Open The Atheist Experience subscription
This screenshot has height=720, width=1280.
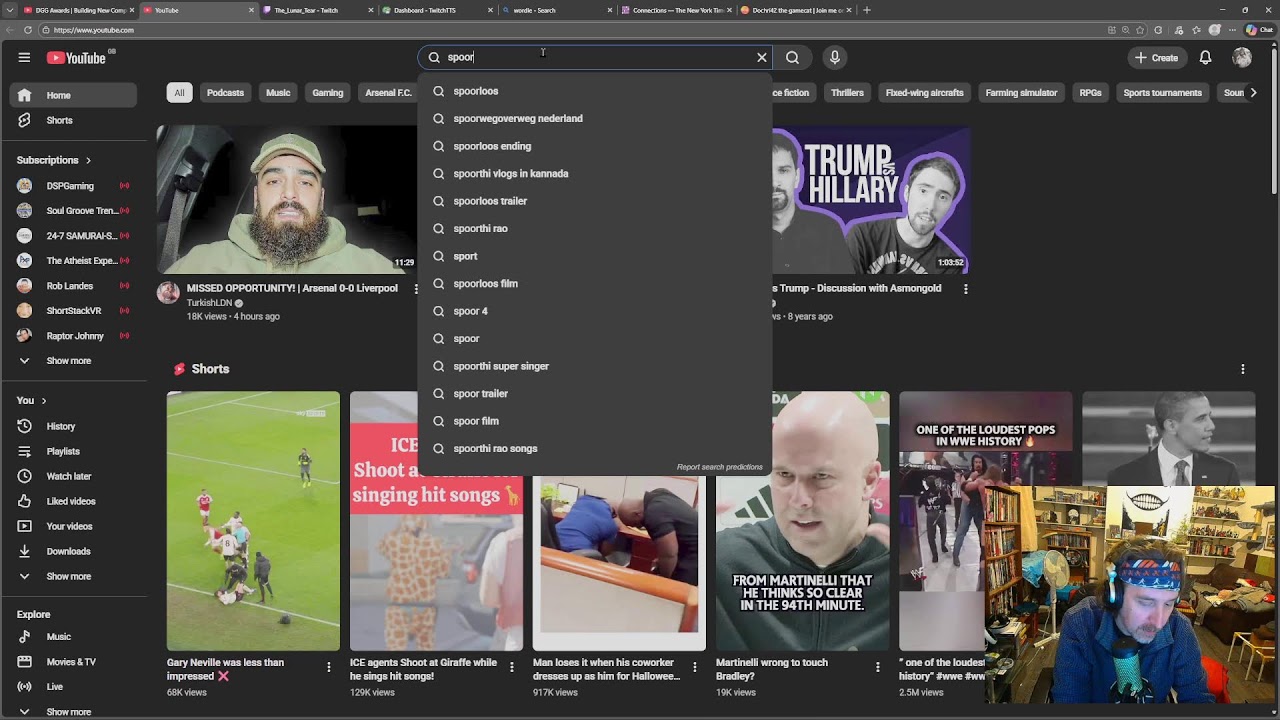pos(73,261)
